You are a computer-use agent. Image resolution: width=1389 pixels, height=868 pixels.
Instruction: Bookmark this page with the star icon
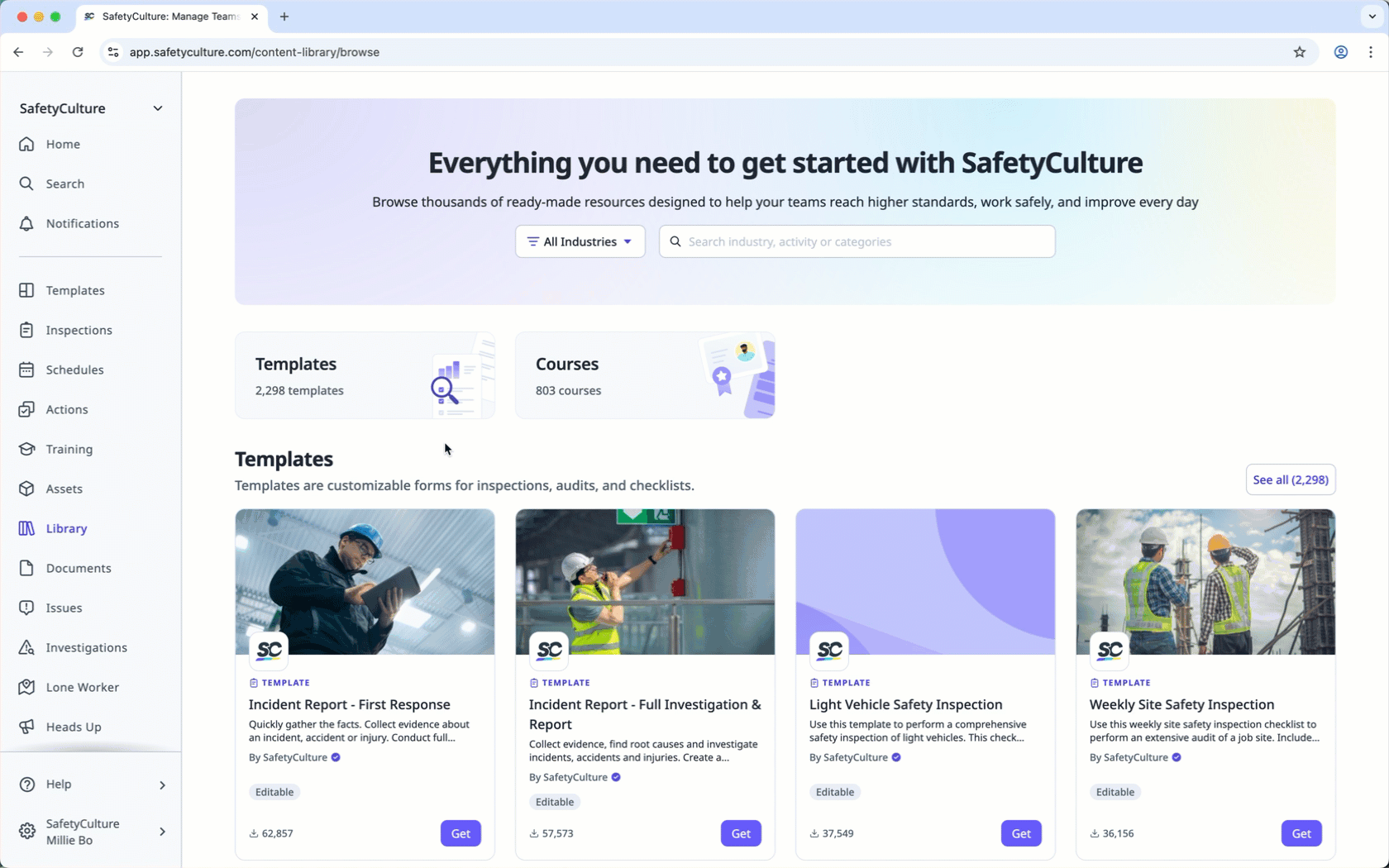click(1300, 52)
